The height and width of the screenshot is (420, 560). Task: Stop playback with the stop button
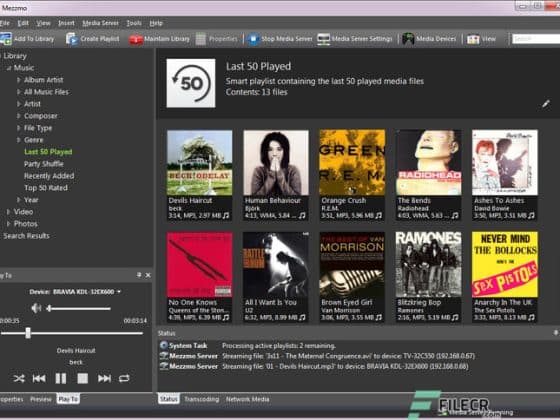click(x=82, y=378)
